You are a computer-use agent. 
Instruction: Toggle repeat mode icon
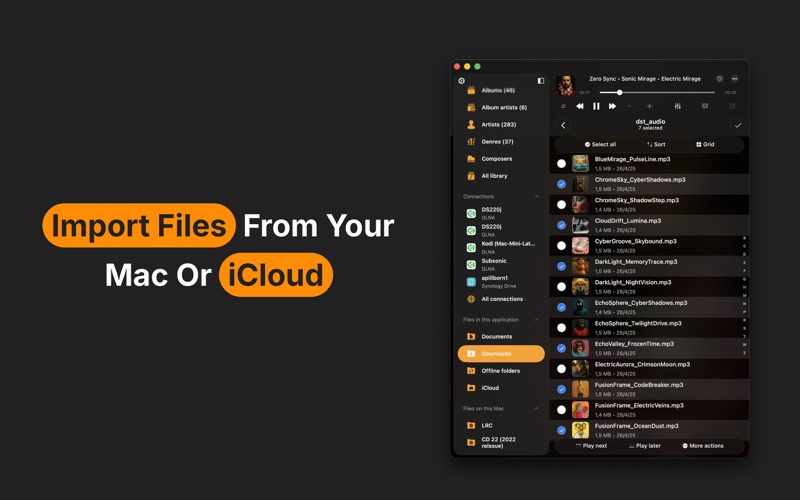[x=564, y=106]
